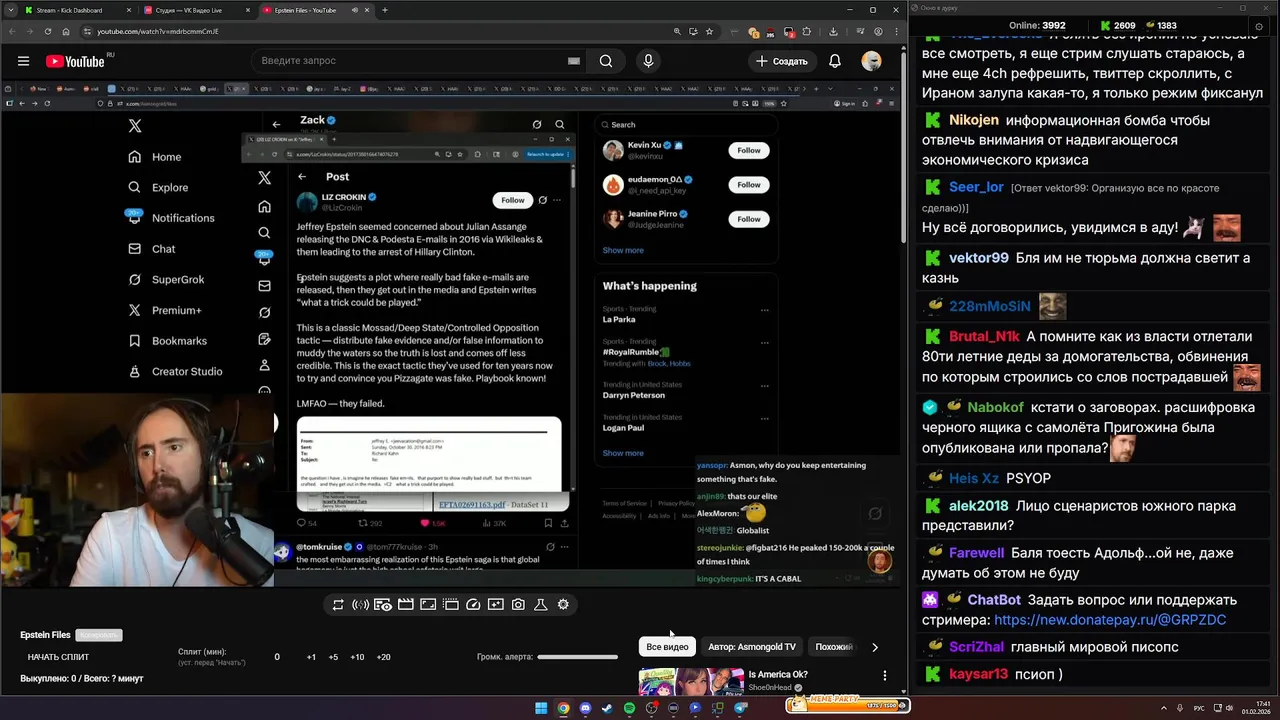The image size is (1280, 720).
Task: Click the speedometer playback speed icon
Action: 473,605
